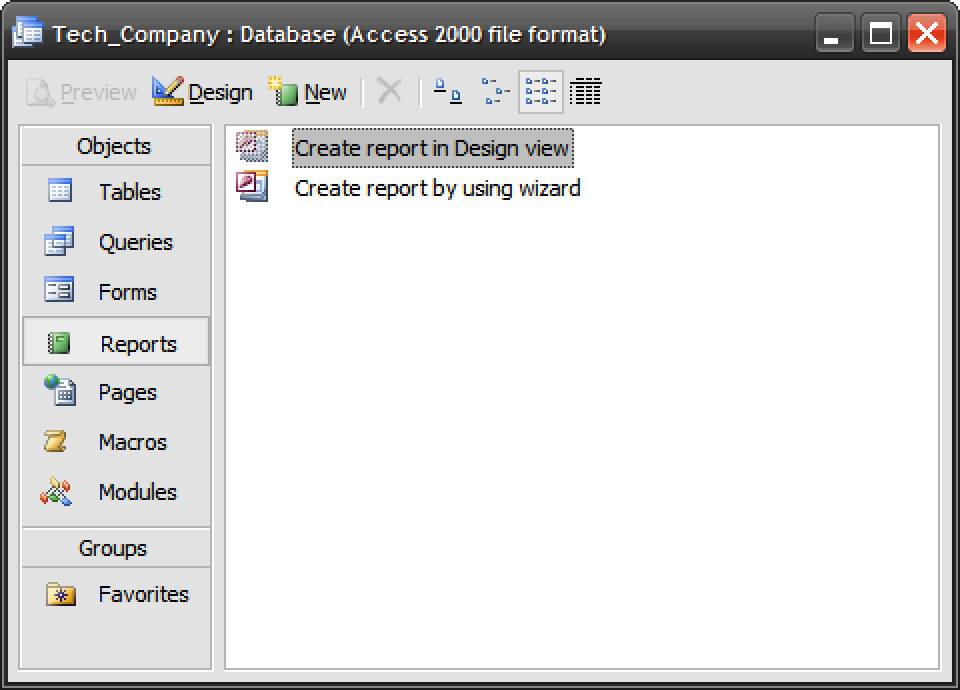Viewport: 960px width, 690px height.
Task: Click the Create report in Design view icon
Action: (254, 146)
